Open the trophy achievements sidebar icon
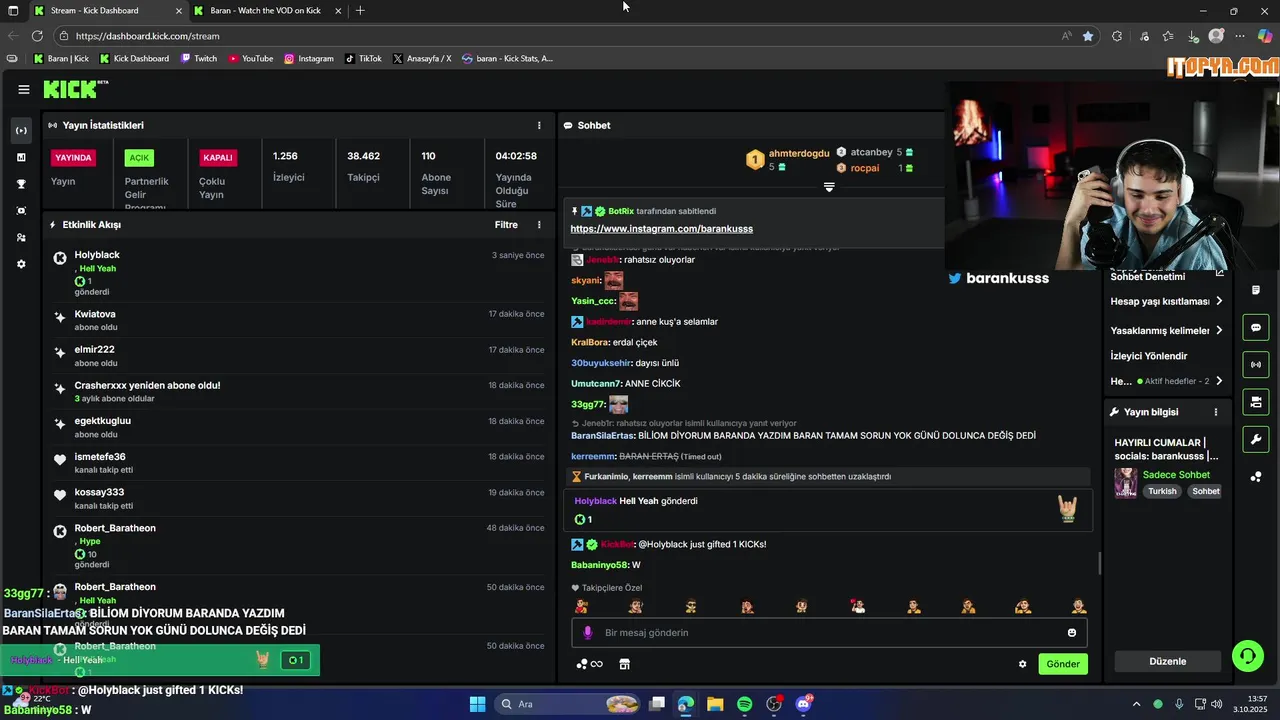This screenshot has height=720, width=1280. (x=21, y=184)
